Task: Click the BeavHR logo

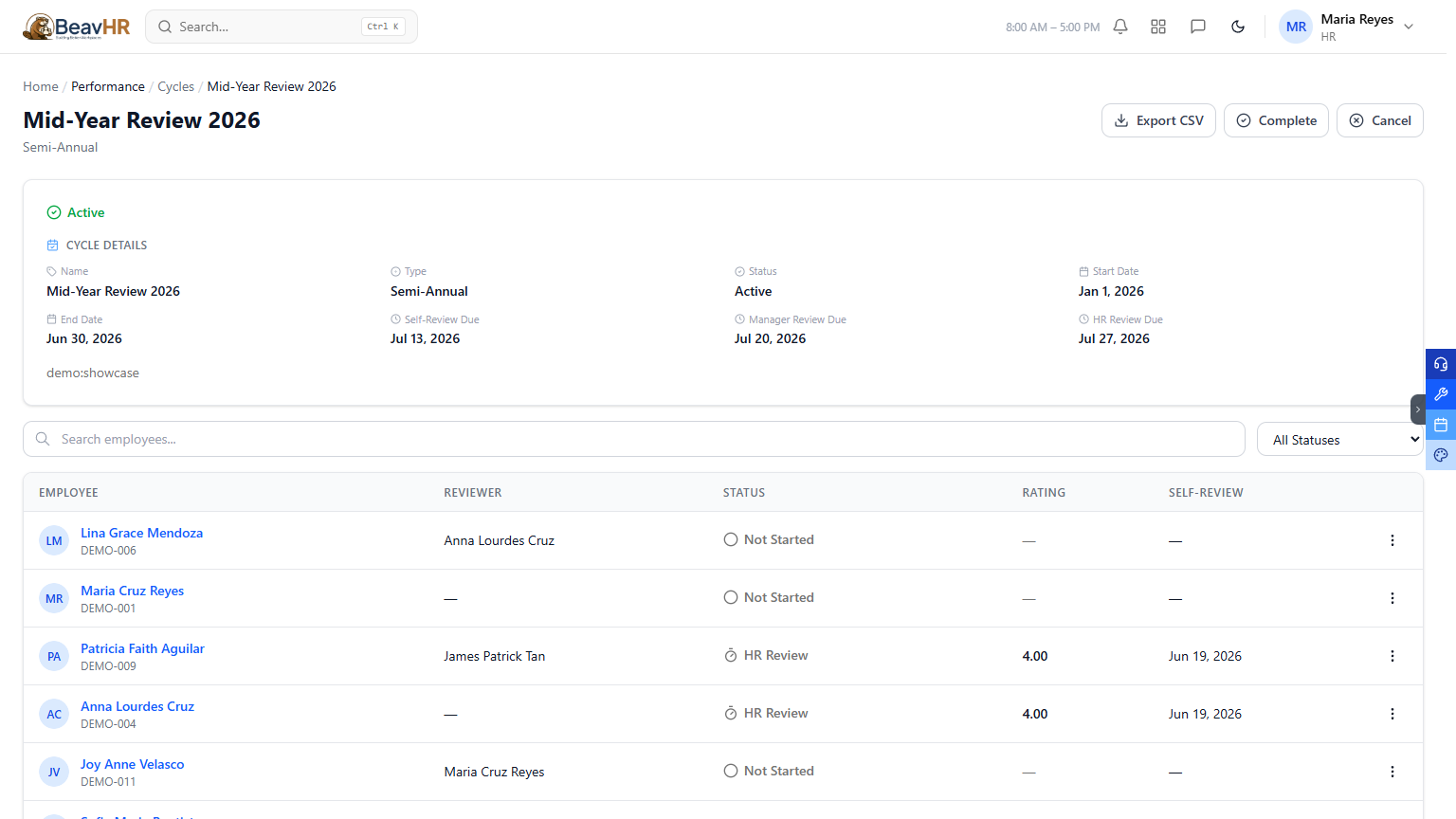Action: coord(77,27)
